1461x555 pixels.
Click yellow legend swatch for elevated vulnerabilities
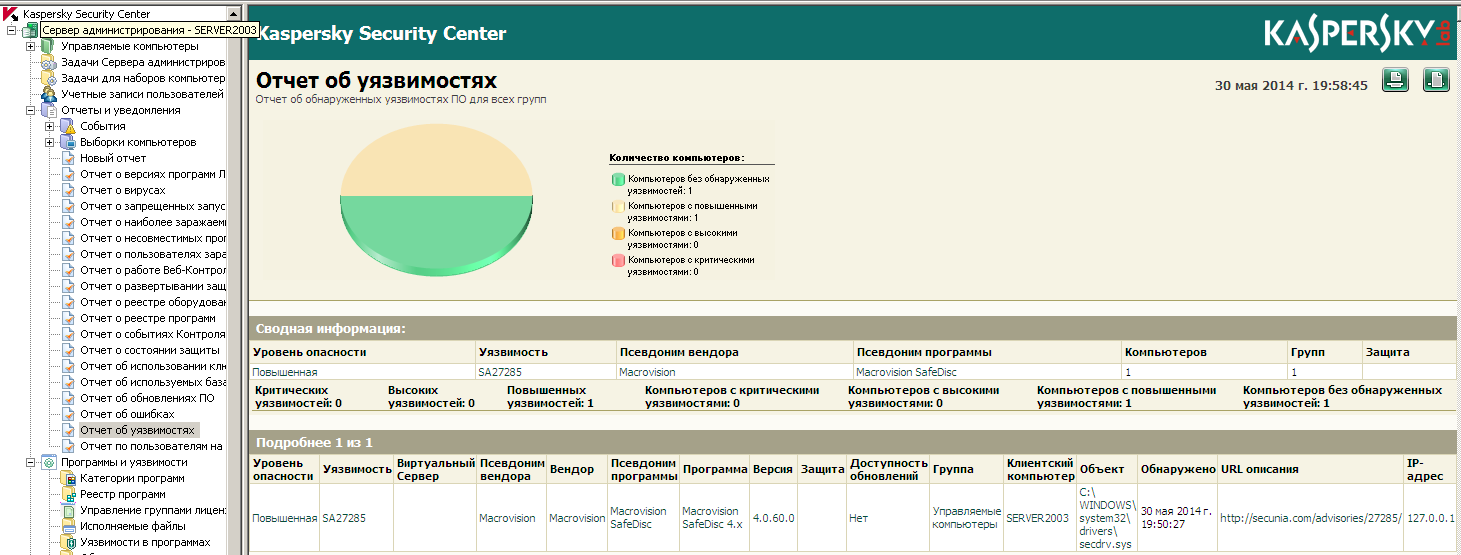[x=618, y=206]
